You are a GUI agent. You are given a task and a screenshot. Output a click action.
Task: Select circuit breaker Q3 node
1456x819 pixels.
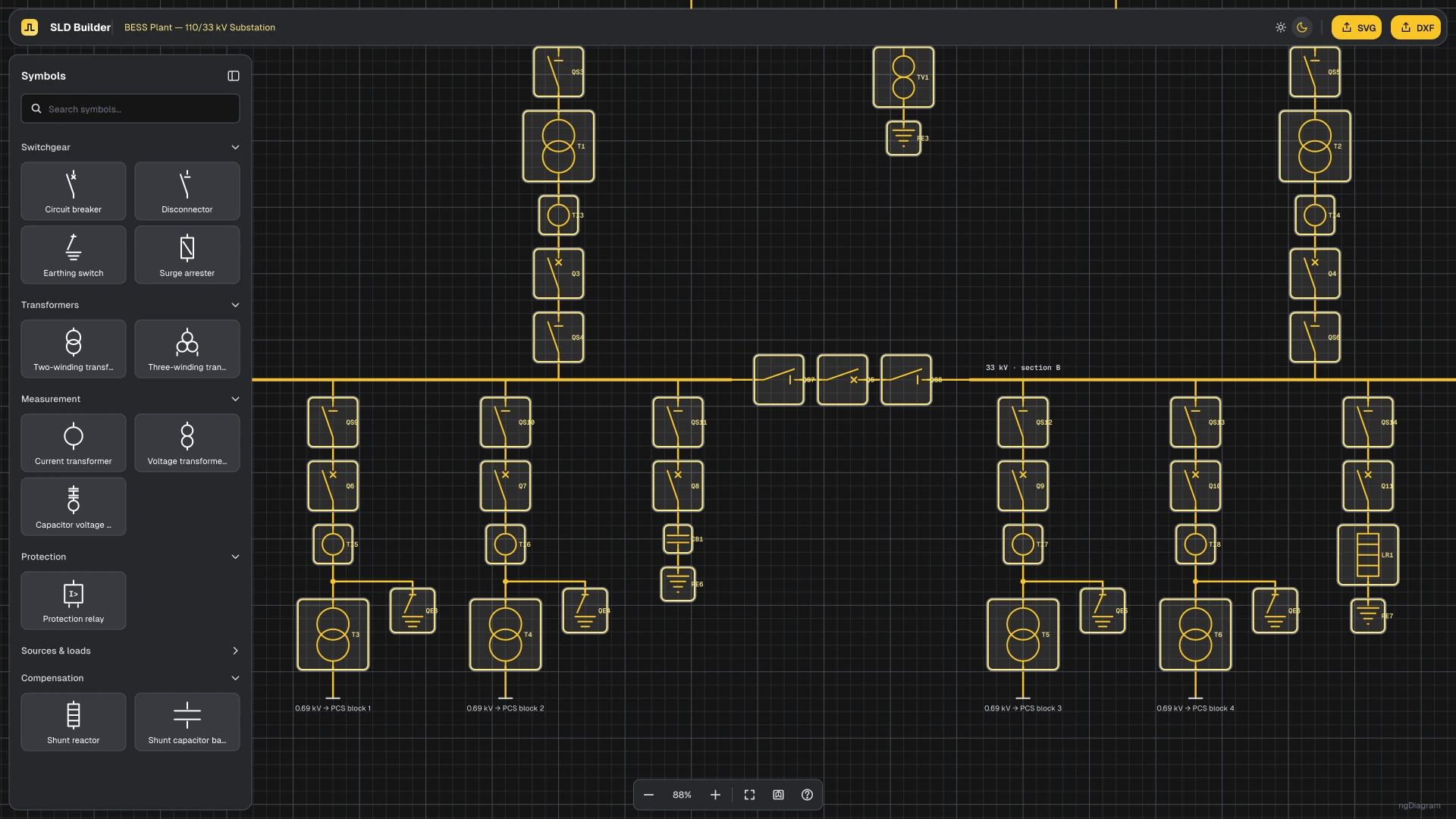point(558,274)
